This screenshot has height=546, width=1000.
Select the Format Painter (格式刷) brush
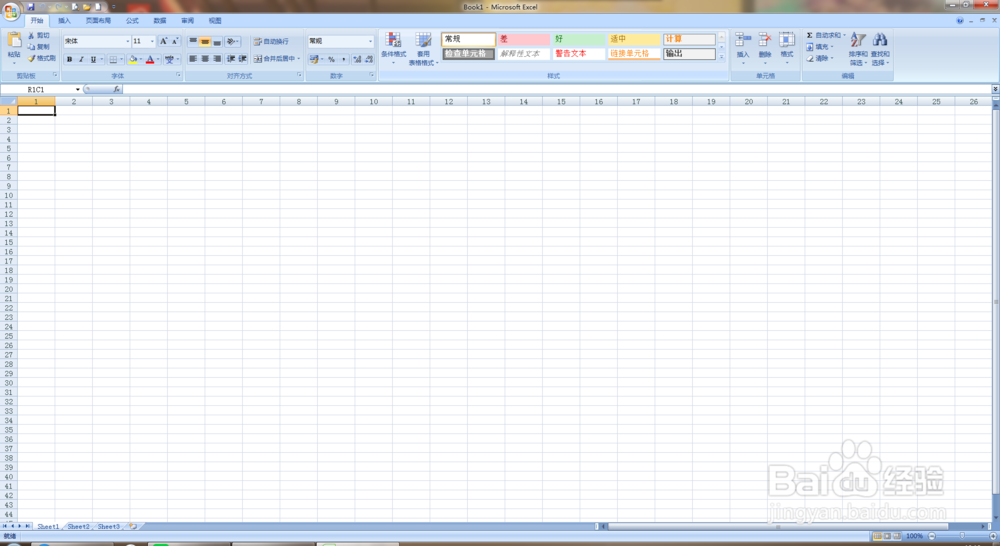click(x=31, y=58)
